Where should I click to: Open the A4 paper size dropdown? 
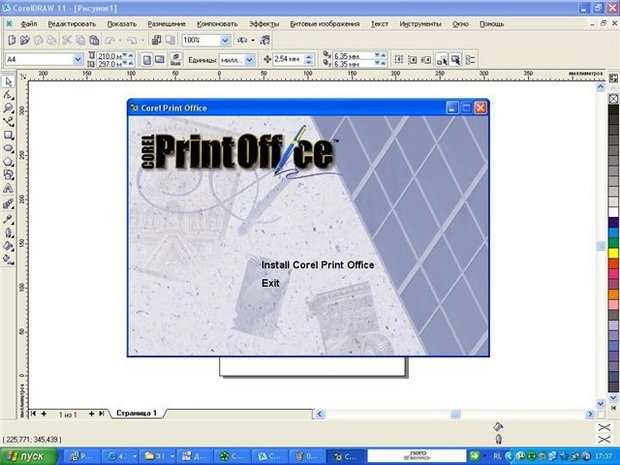pos(78,59)
